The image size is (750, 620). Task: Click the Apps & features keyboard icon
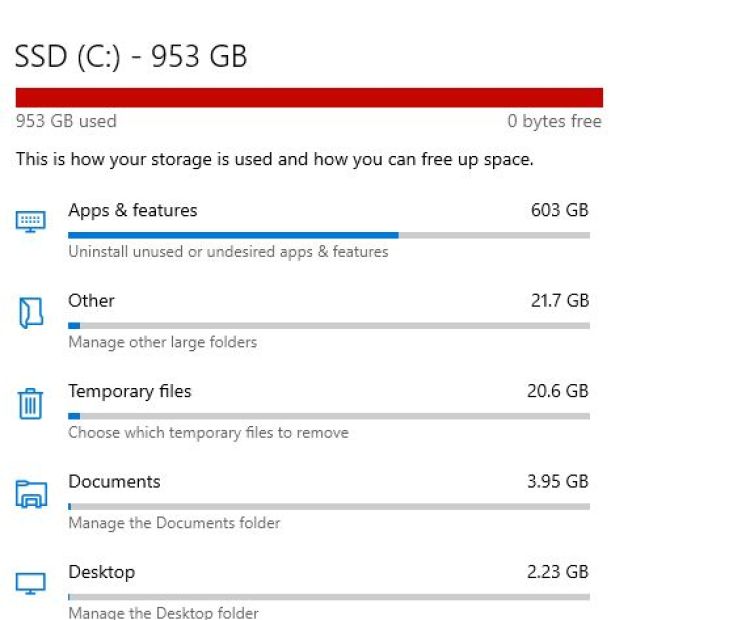pos(31,221)
